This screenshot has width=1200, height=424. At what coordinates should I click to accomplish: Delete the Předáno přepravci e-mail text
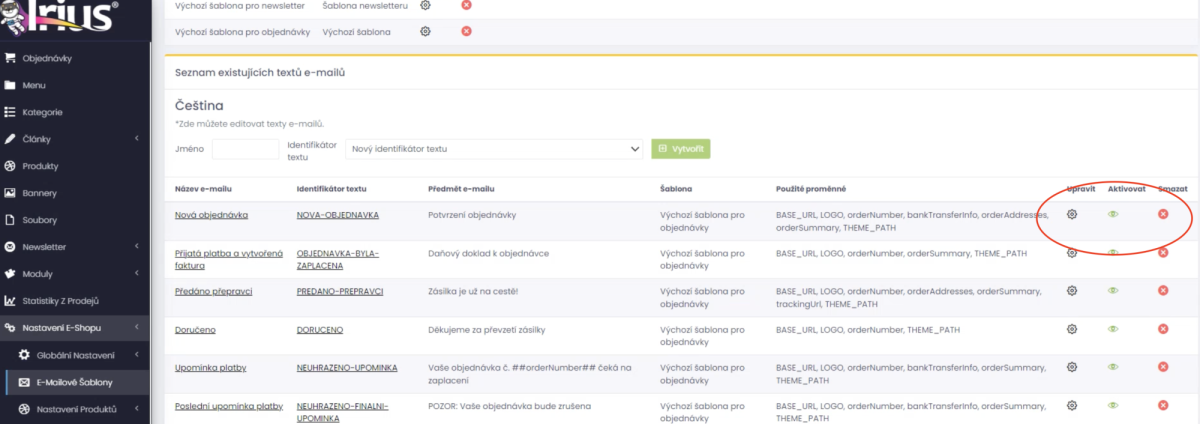1163,290
